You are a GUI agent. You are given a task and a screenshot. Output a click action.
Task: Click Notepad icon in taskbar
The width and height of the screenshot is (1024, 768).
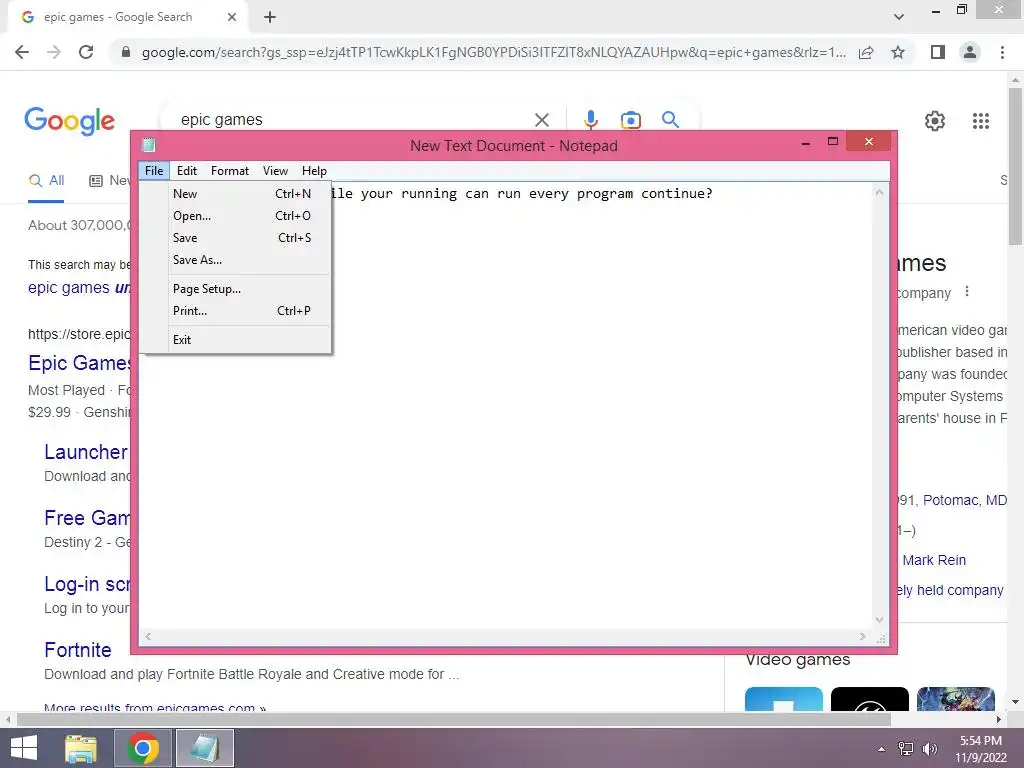click(205, 748)
